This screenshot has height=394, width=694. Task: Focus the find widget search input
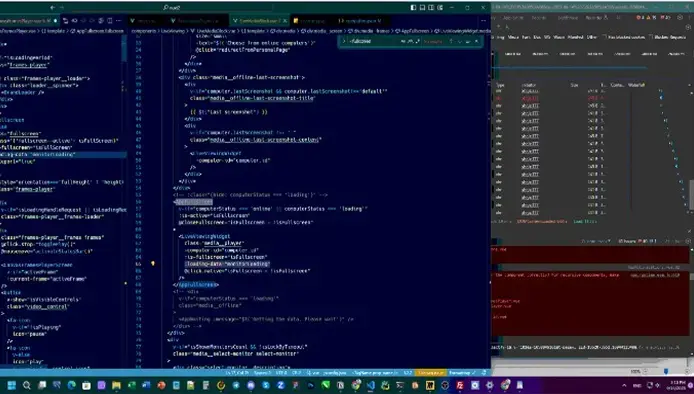click(x=374, y=41)
